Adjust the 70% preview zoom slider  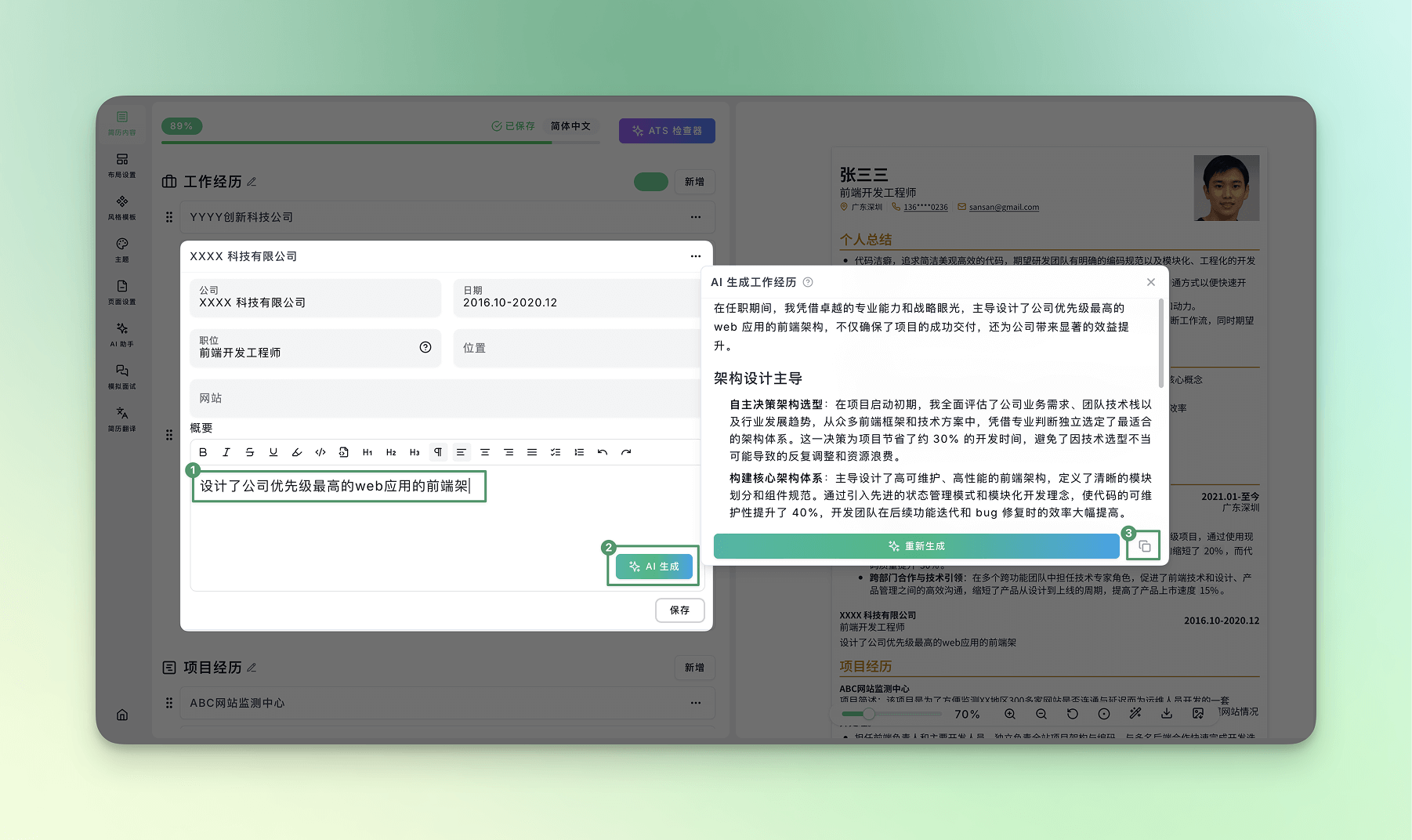[x=869, y=714]
